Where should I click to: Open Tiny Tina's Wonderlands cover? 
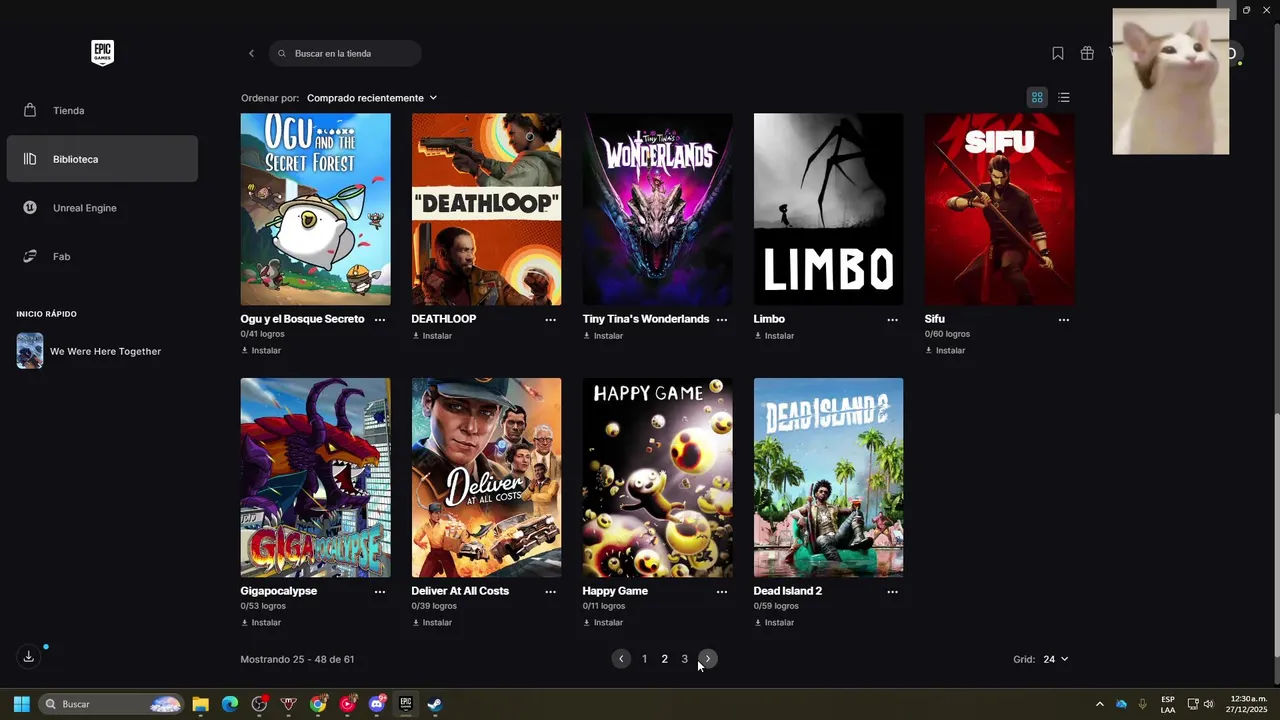click(657, 209)
